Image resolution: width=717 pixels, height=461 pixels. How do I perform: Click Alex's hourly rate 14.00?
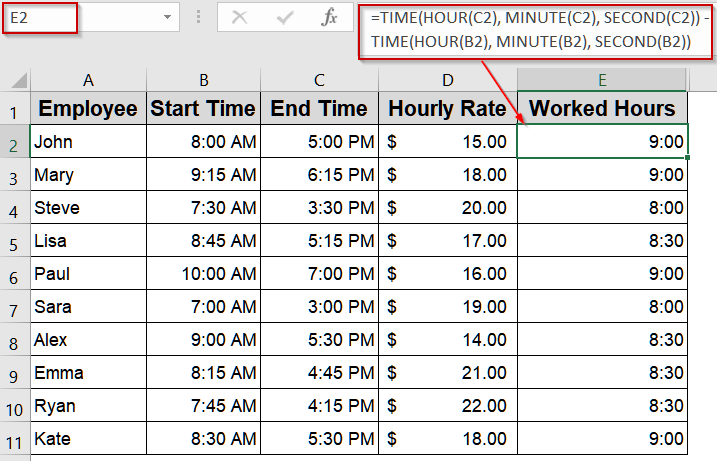click(448, 339)
